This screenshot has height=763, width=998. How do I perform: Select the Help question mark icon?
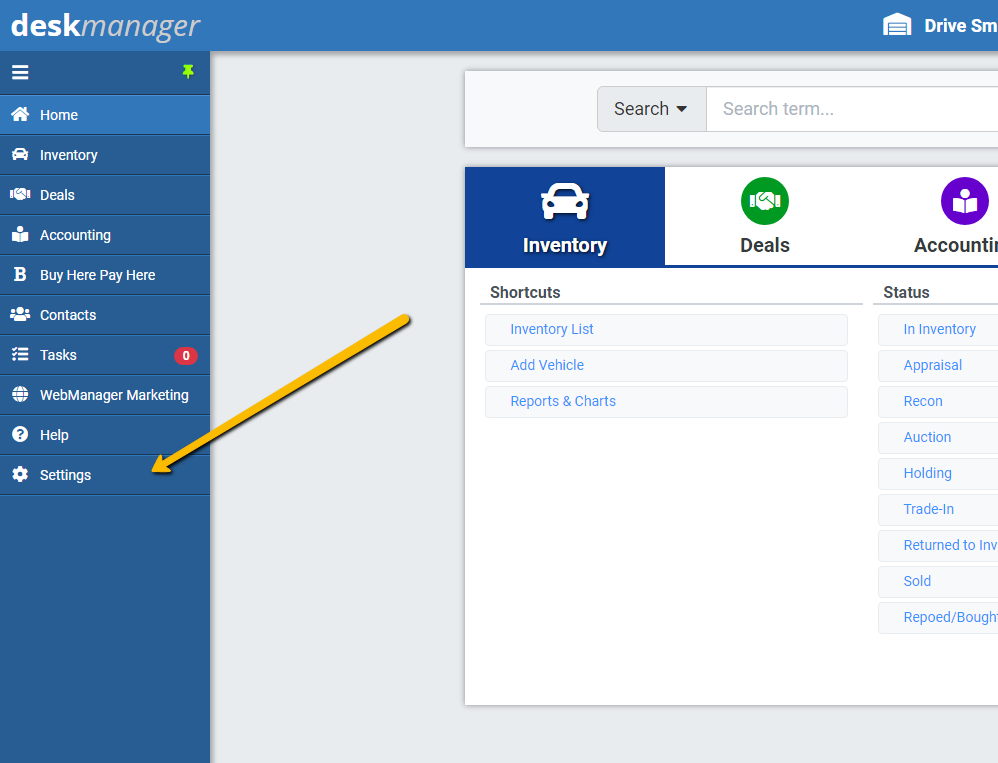click(22, 434)
